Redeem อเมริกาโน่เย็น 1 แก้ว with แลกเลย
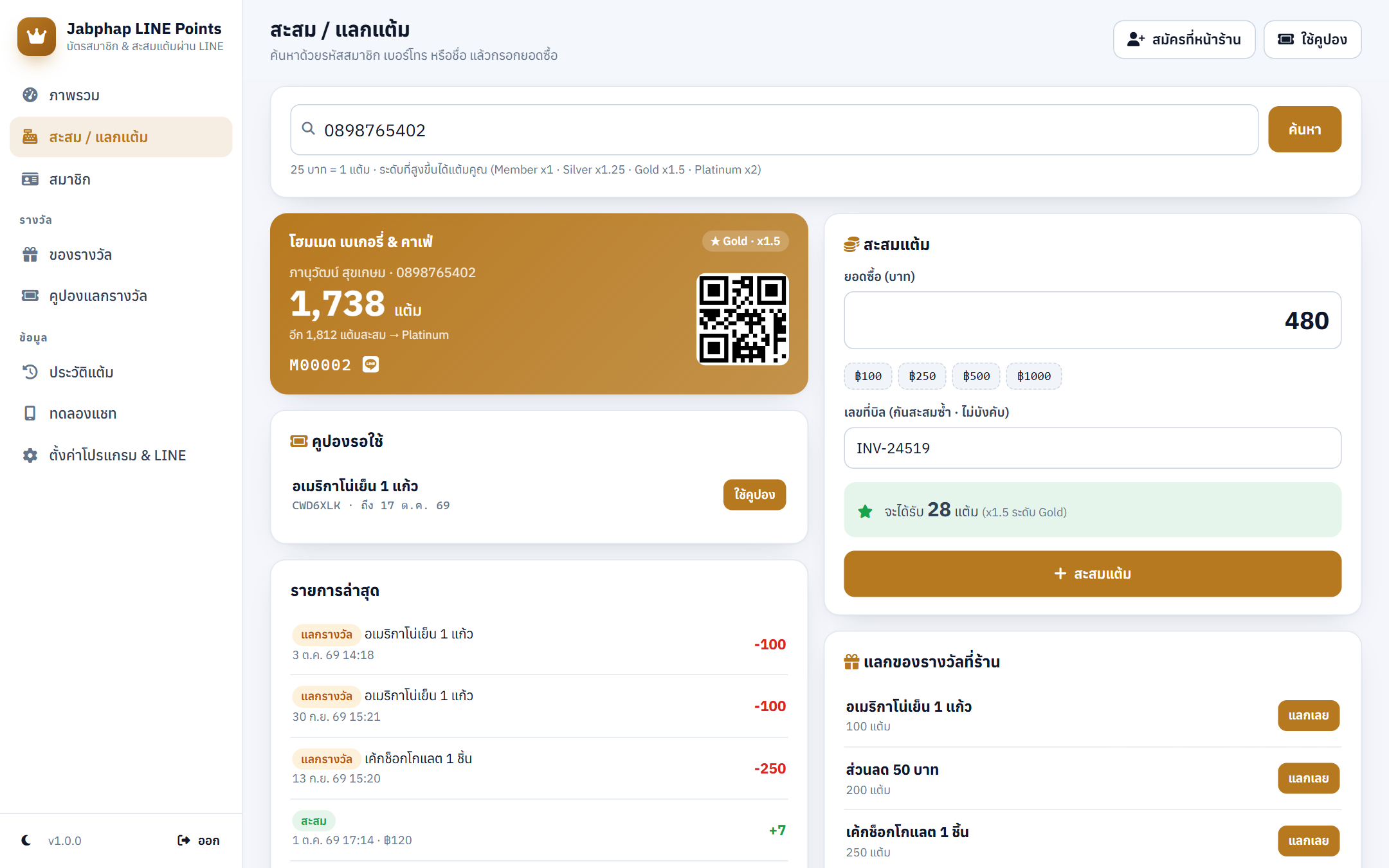 pyautogui.click(x=1309, y=716)
